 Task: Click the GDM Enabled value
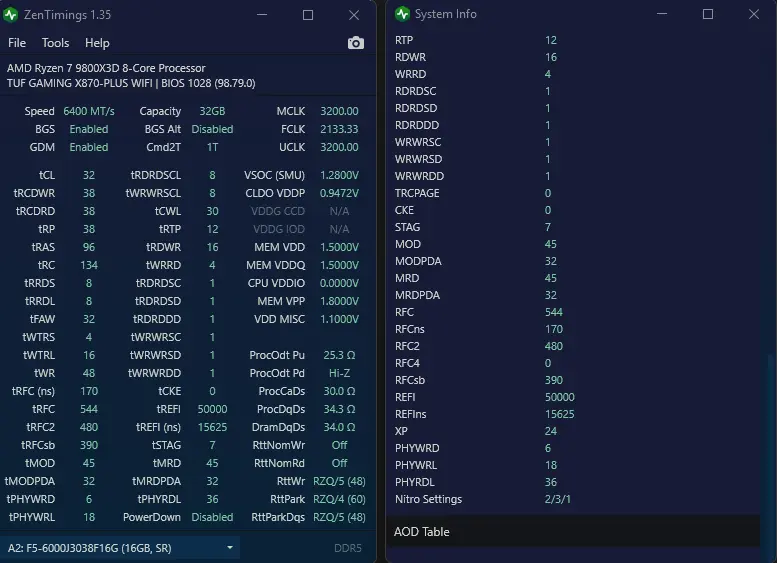click(x=89, y=147)
